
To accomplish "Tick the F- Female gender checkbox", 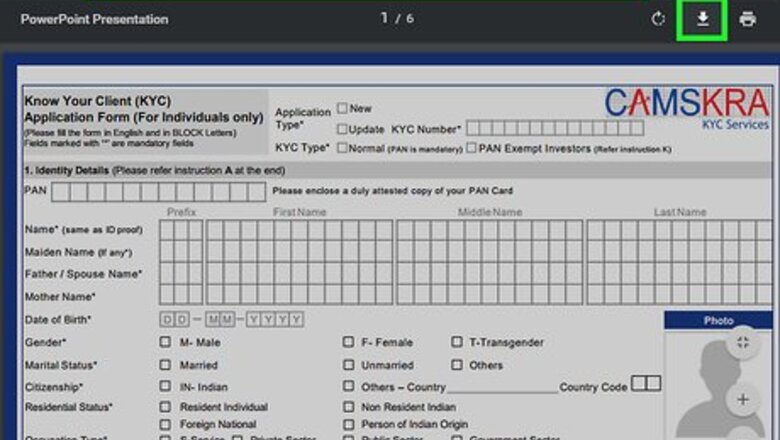I will 348,342.
